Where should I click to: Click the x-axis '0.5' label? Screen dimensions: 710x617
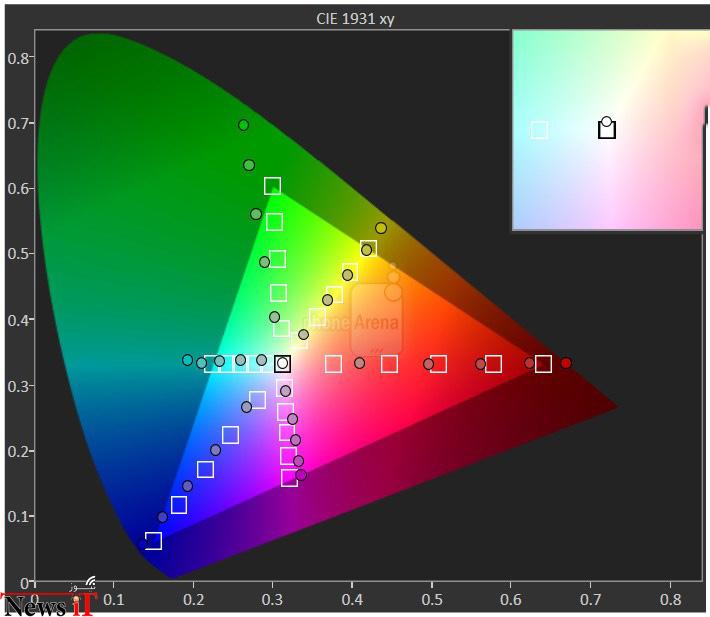[432, 599]
